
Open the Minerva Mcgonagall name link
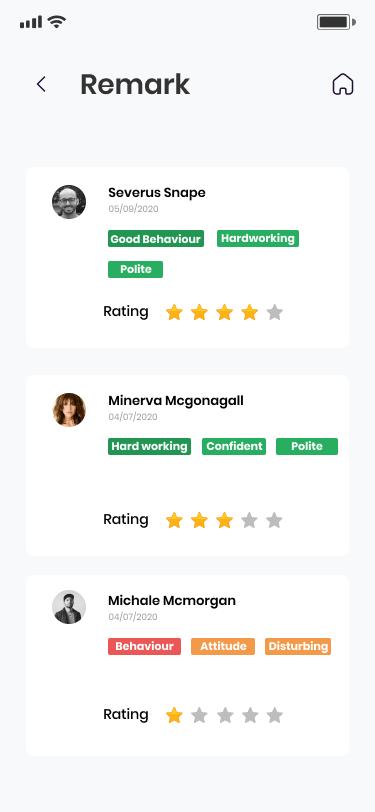(176, 400)
